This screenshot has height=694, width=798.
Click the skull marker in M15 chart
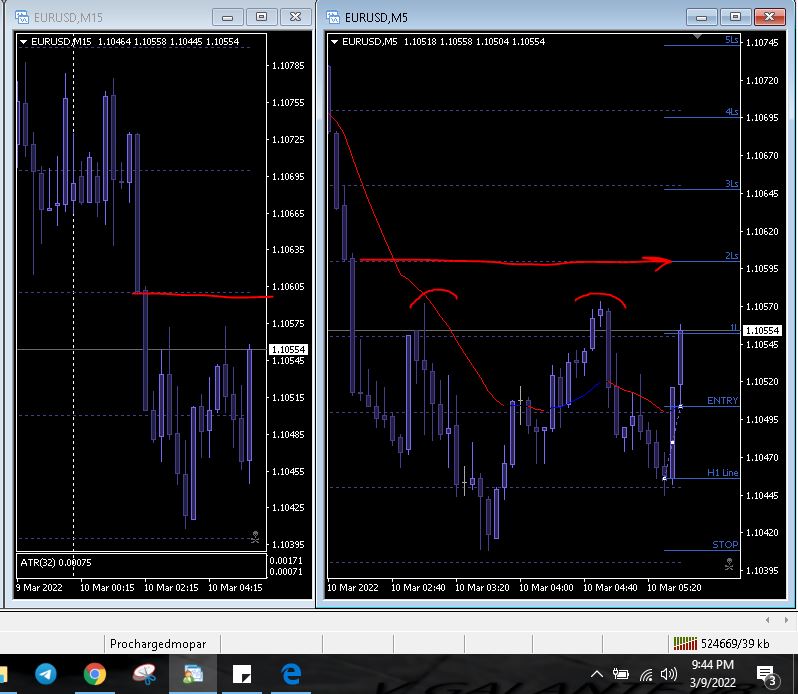point(255,537)
